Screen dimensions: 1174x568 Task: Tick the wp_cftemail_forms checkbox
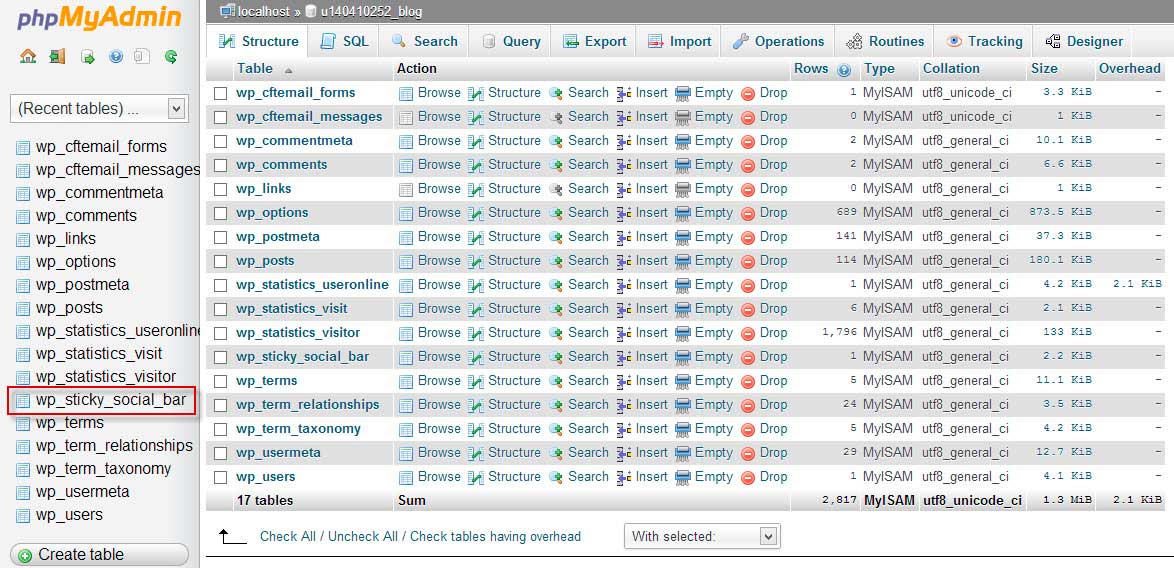[x=220, y=94]
